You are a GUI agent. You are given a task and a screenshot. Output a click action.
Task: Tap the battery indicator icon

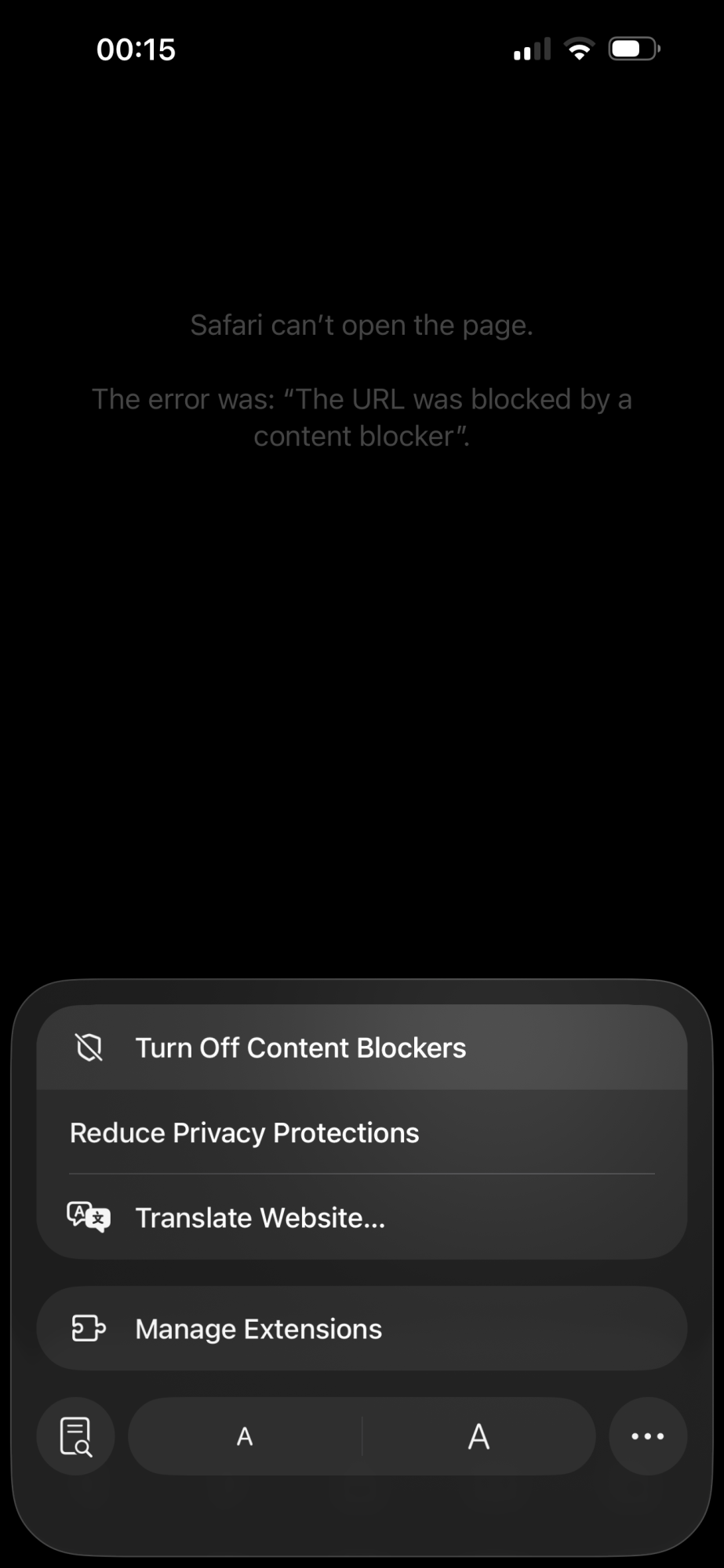click(635, 49)
